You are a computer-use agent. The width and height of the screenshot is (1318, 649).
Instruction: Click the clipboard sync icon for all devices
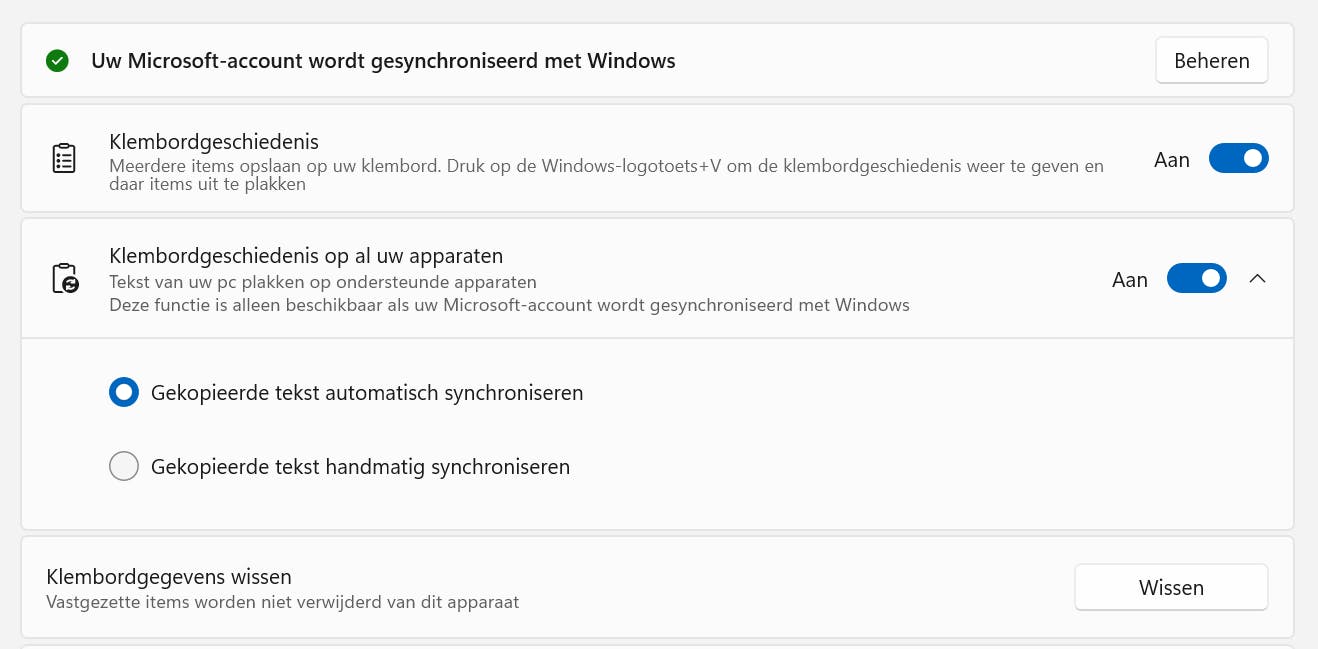click(64, 278)
